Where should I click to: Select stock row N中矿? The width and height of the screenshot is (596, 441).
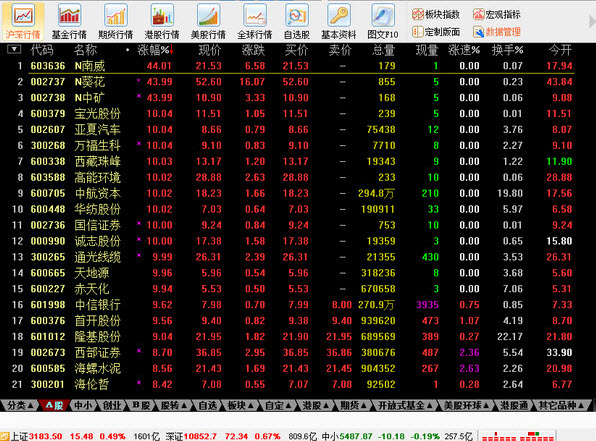[291, 98]
